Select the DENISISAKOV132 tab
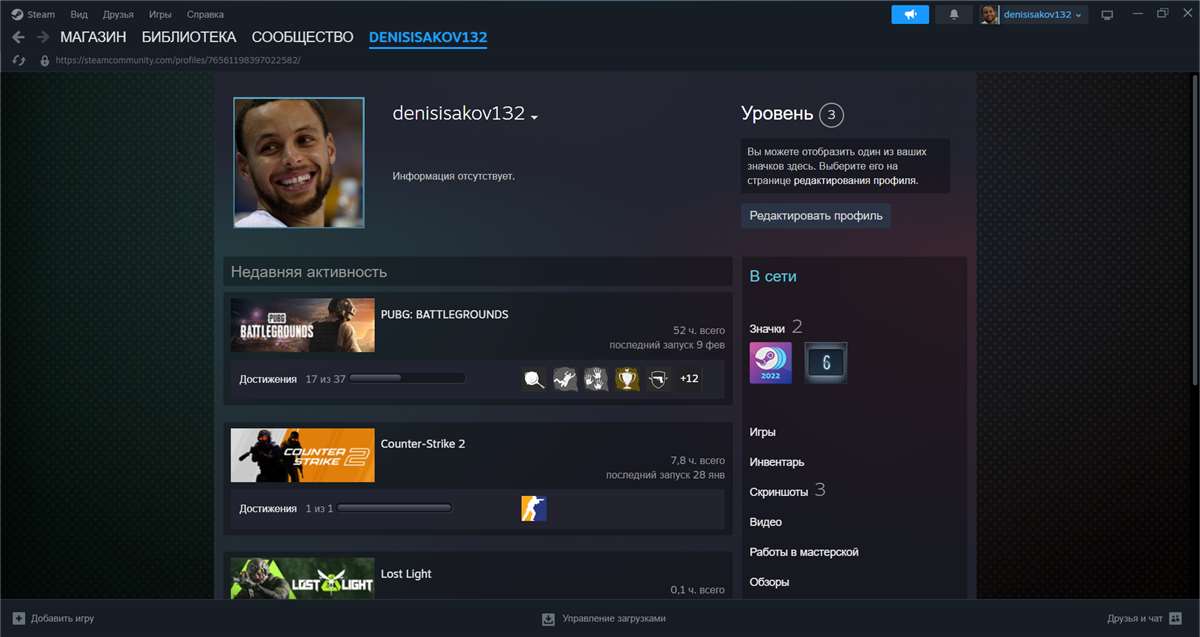Image resolution: width=1200 pixels, height=637 pixels. (428, 37)
